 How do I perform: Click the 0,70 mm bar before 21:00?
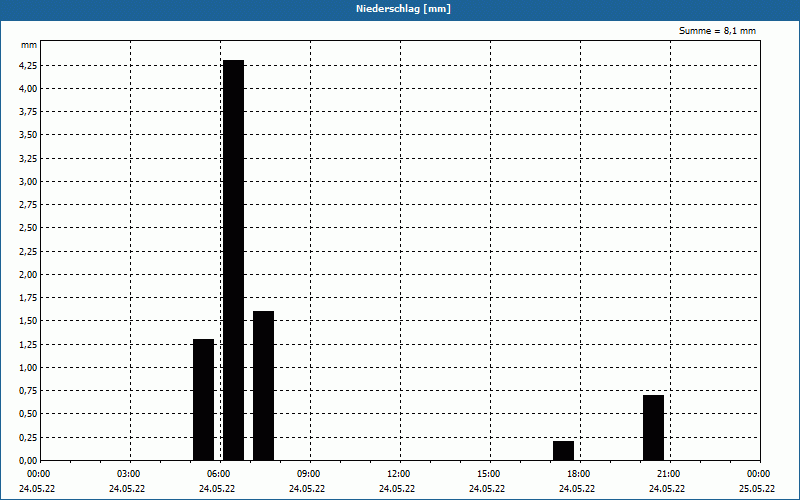point(653,428)
